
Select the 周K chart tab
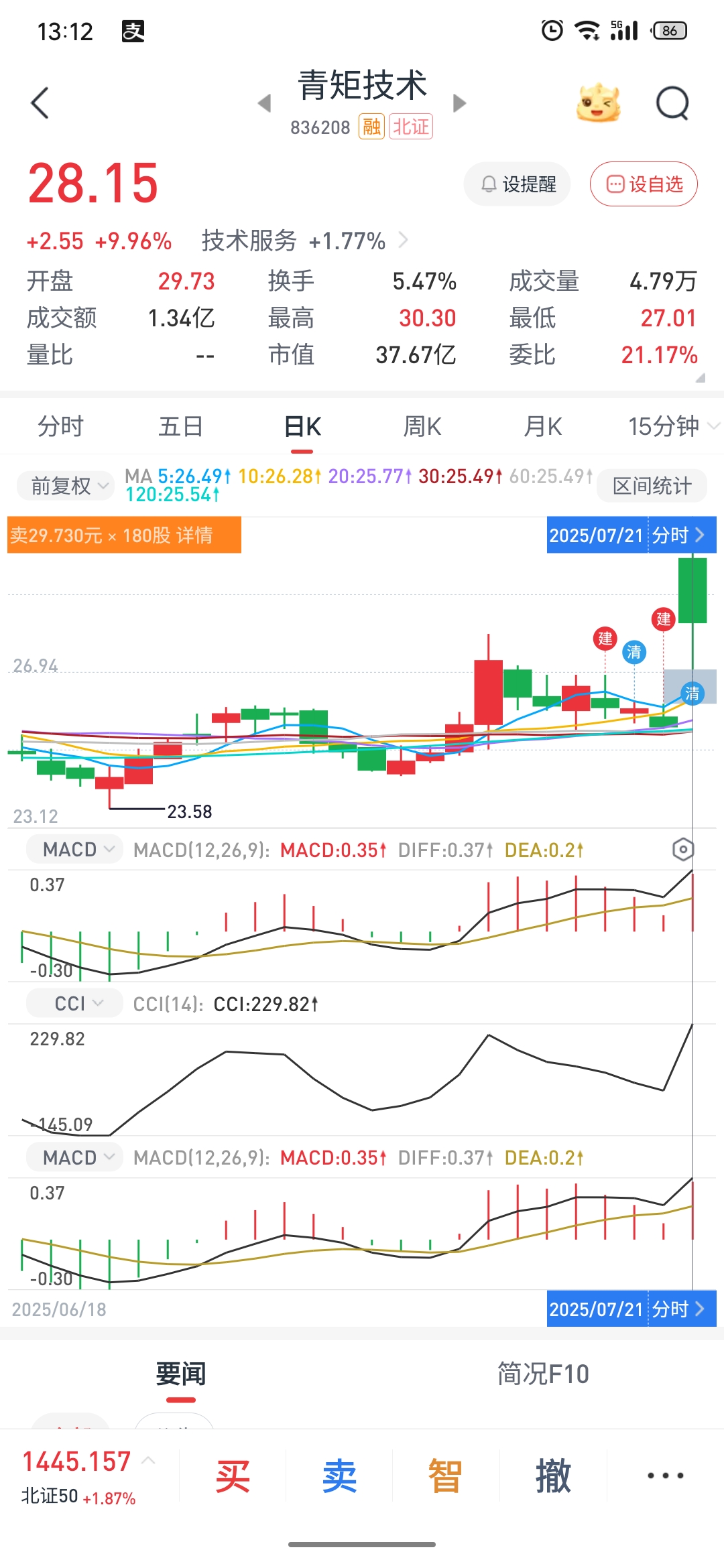click(x=422, y=426)
